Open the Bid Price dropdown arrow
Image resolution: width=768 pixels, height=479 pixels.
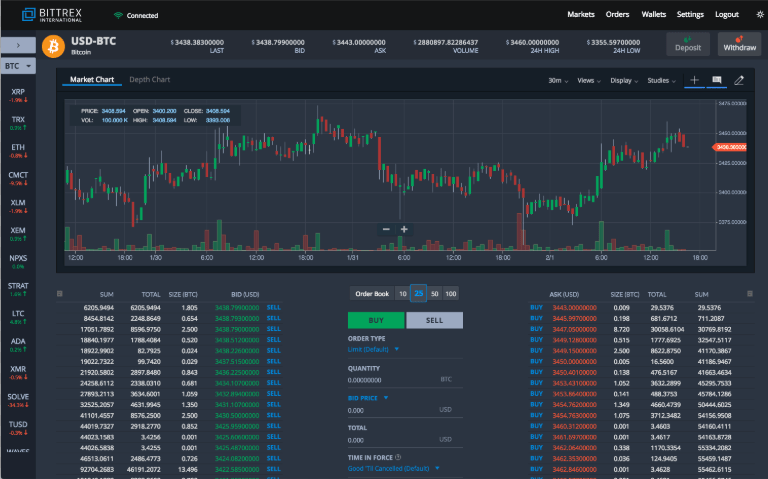pos(386,398)
